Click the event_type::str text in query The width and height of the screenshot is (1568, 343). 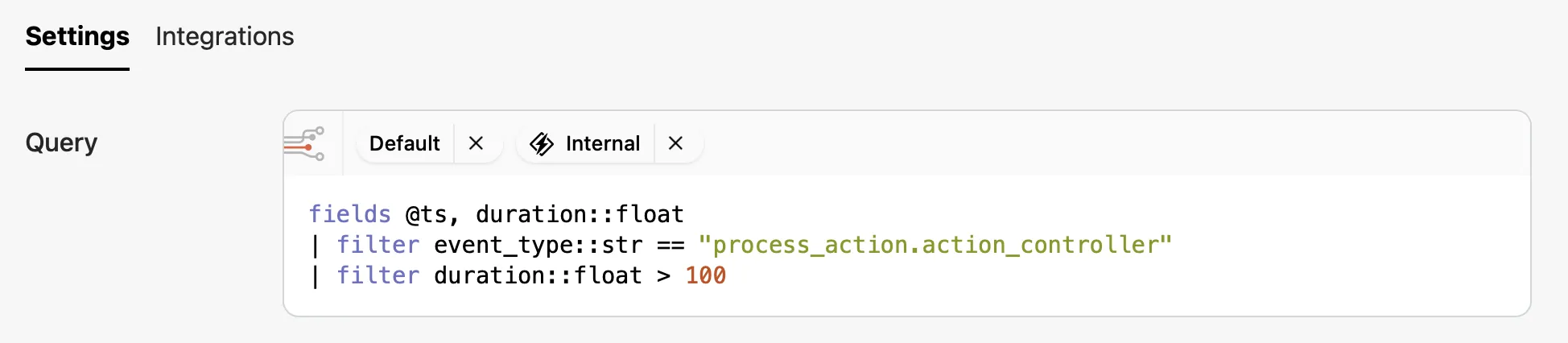538,245
